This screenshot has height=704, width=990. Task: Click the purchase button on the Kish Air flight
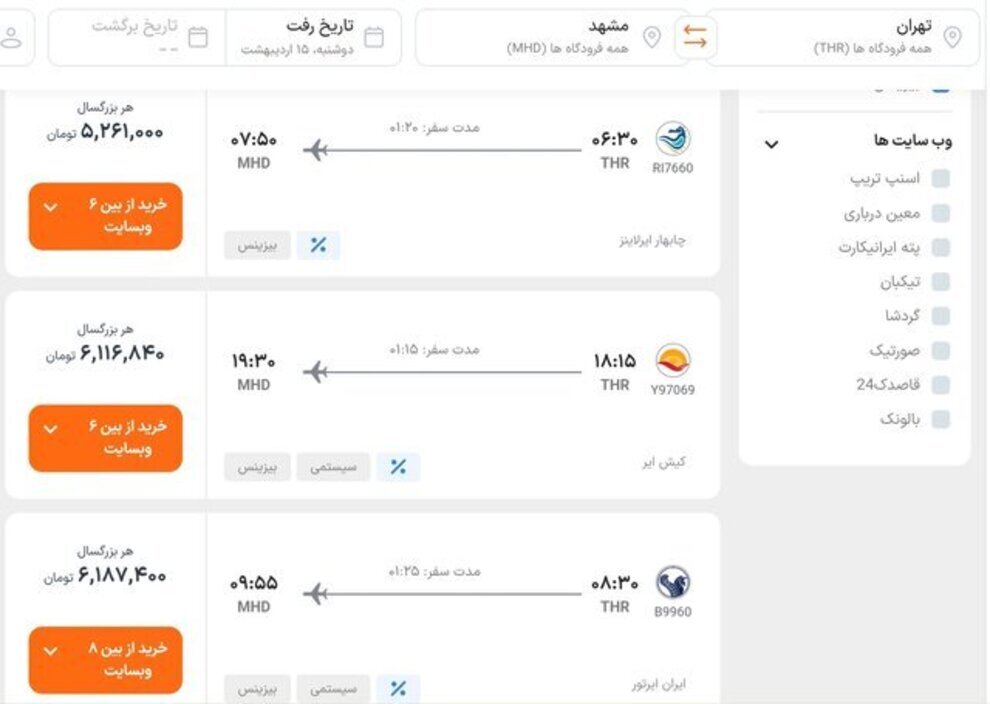[x=105, y=437]
